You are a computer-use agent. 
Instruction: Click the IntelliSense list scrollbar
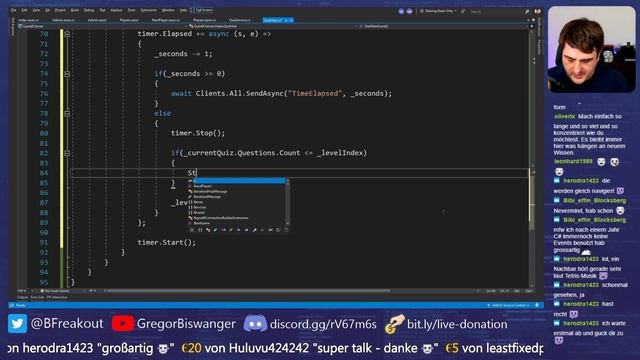click(288, 202)
